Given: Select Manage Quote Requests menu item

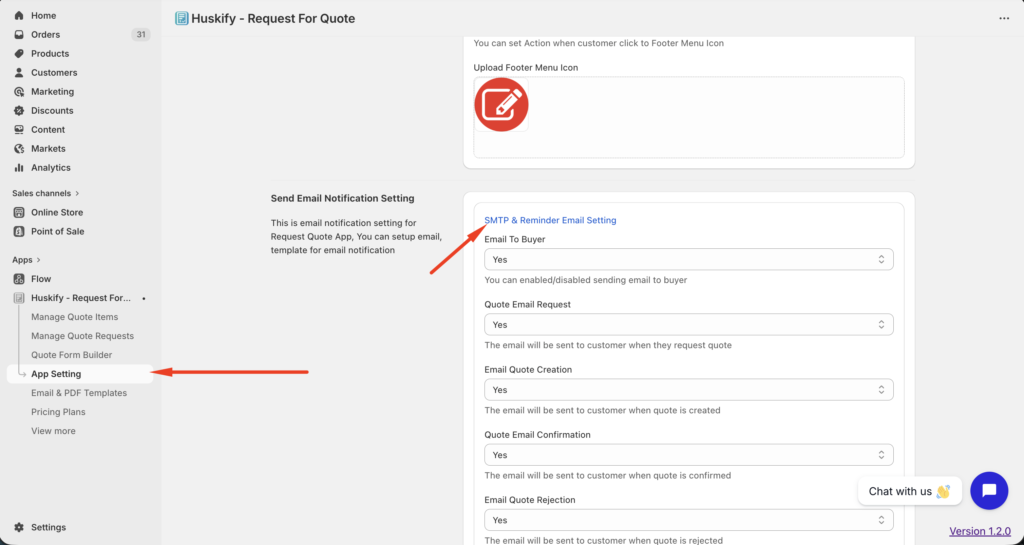Looking at the screenshot, I should 82,336.
